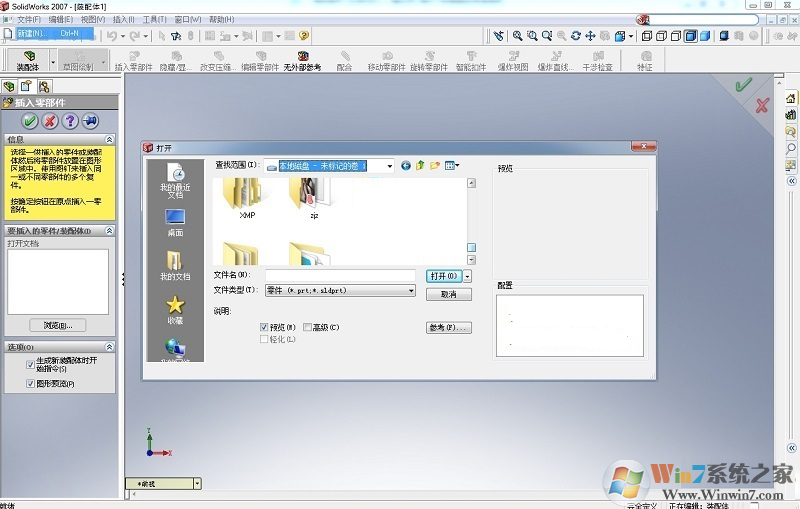The image size is (800, 509).
Task: Collapse 要插入的零件/装配体 section
Action: tap(109, 231)
